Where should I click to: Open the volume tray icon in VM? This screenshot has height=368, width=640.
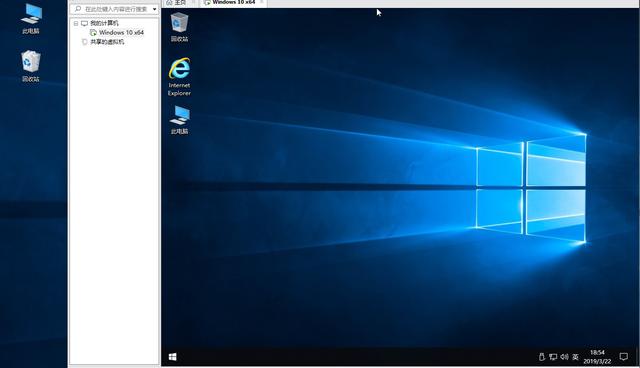[564, 357]
